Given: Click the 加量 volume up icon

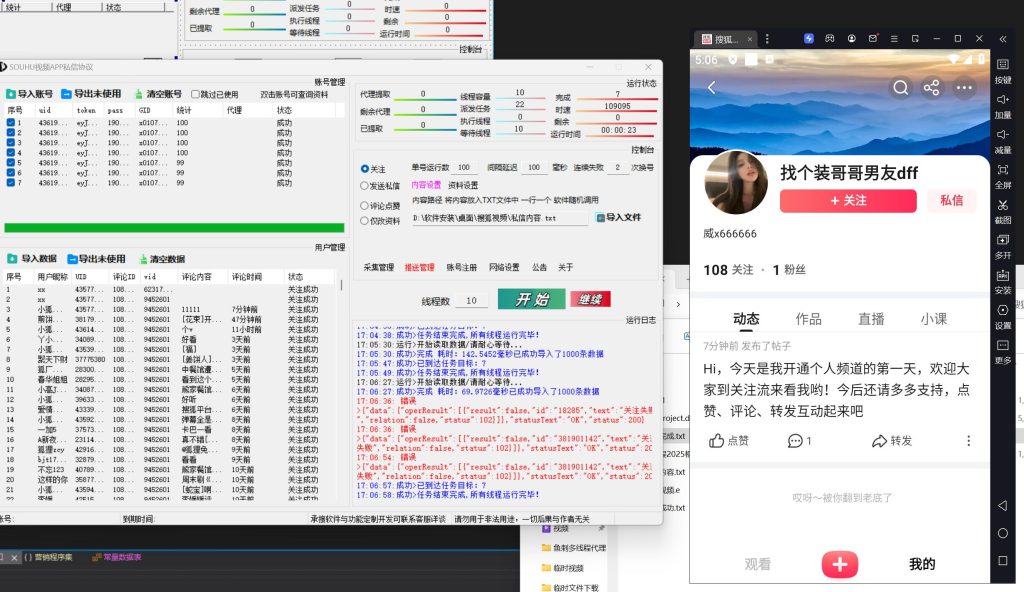Looking at the screenshot, I should [x=1003, y=100].
